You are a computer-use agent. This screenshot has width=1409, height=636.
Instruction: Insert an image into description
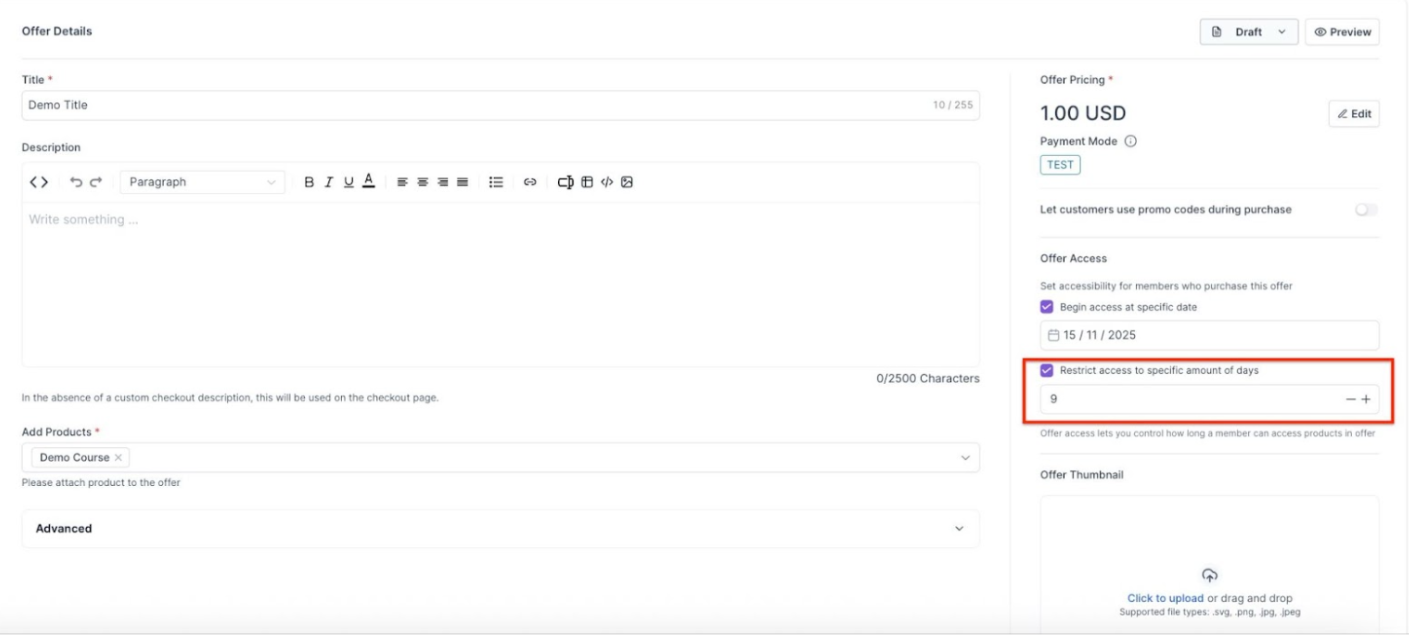pos(627,182)
